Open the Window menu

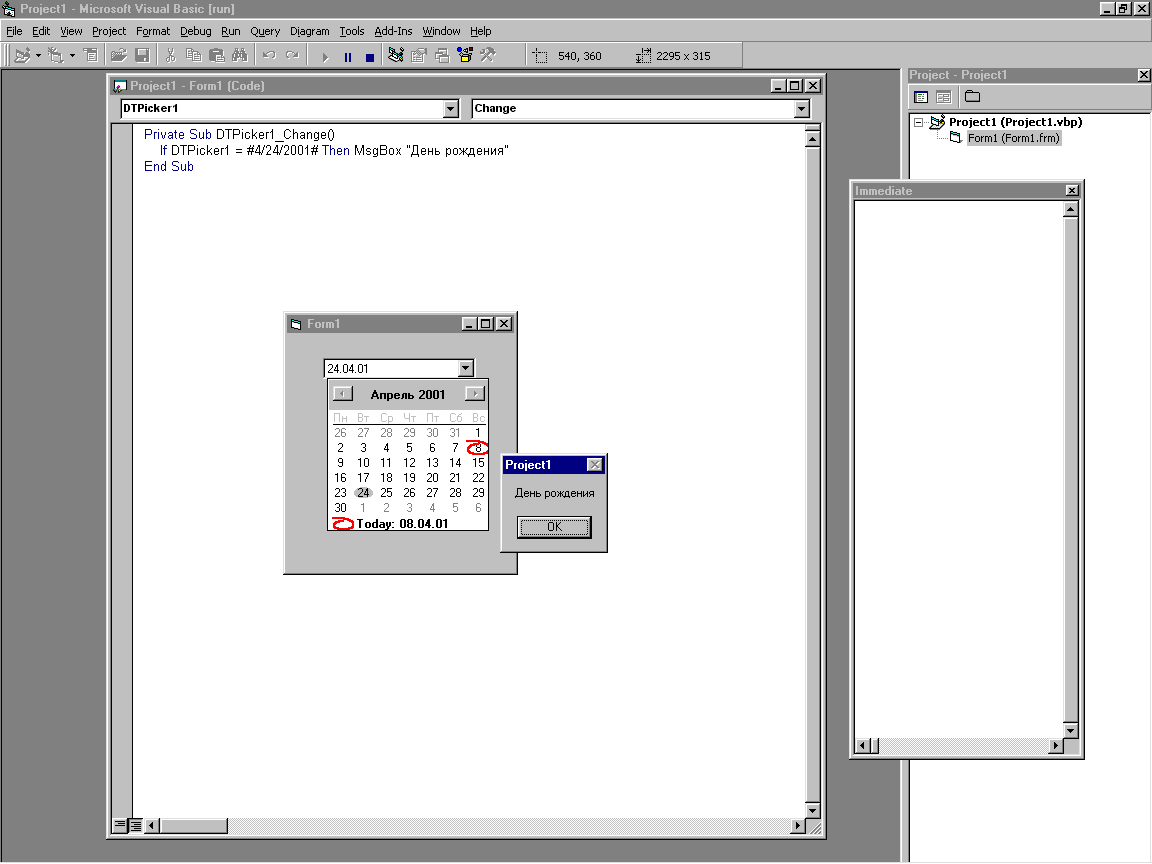click(x=441, y=31)
